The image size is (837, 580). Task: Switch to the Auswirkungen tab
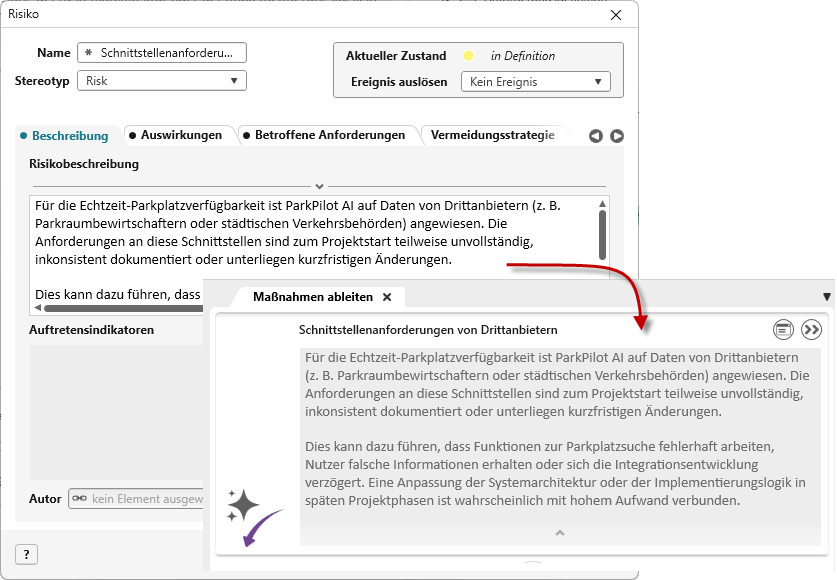point(180,135)
